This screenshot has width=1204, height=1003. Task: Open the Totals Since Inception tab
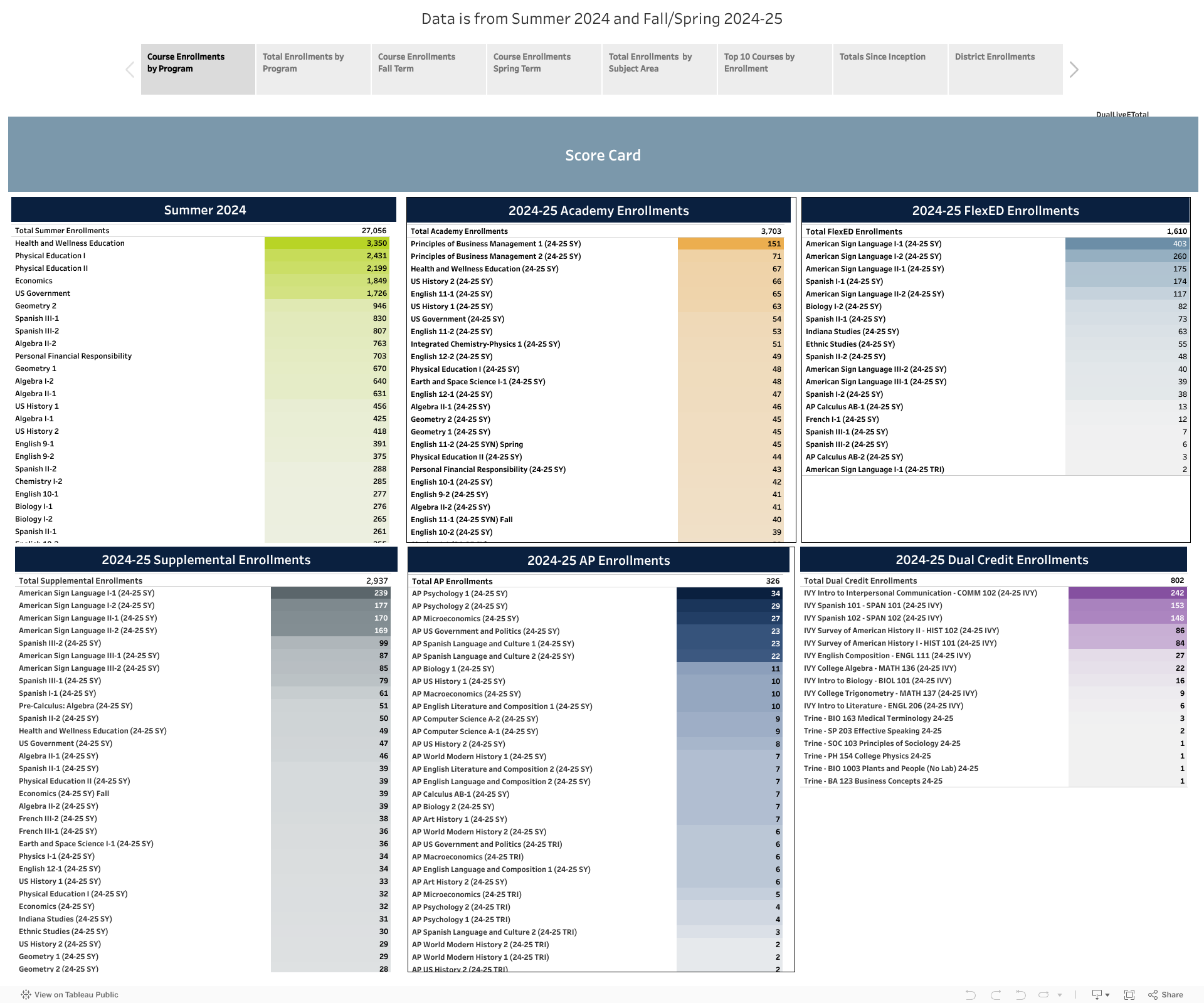click(890, 69)
